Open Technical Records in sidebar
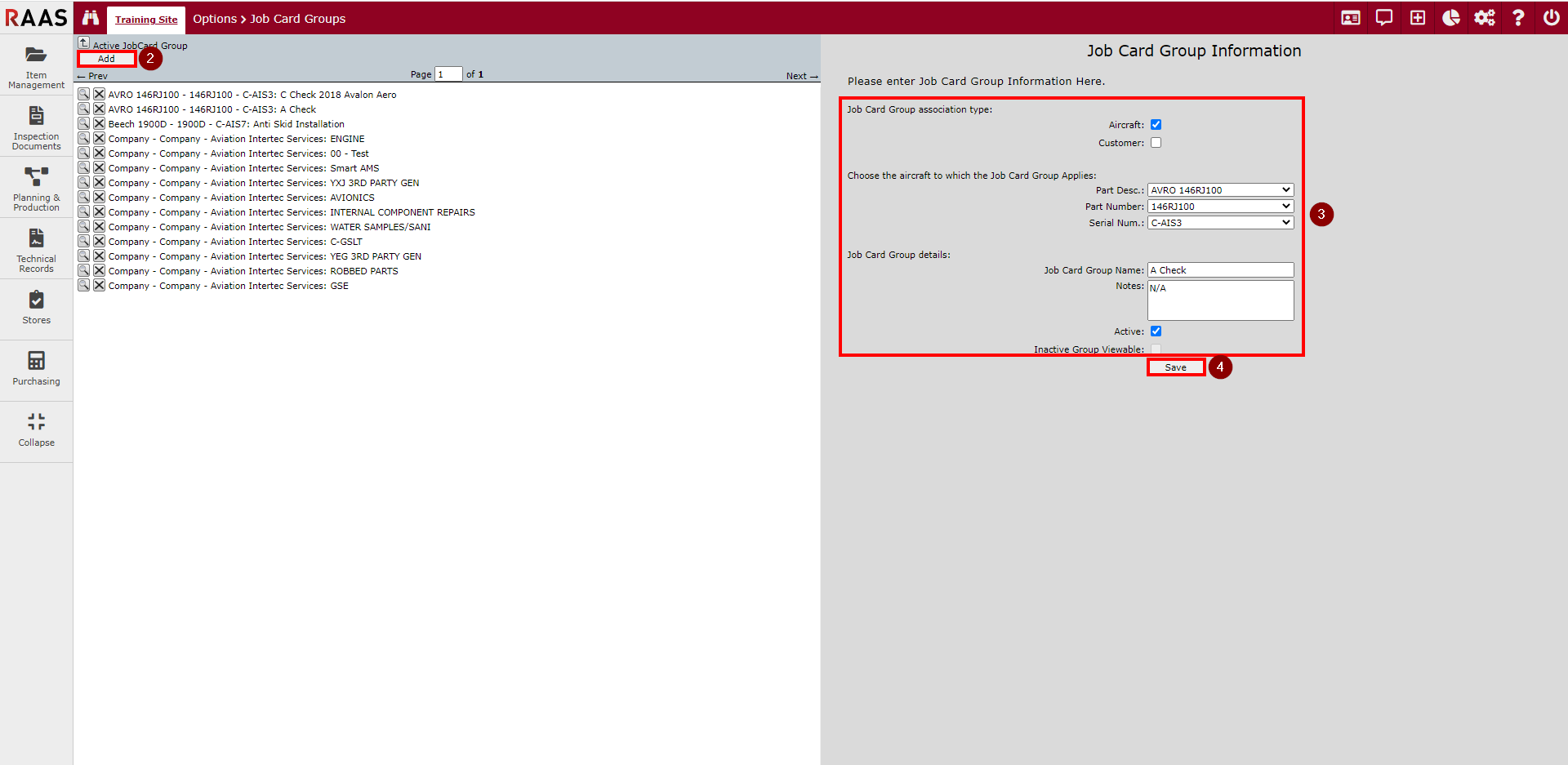1568x765 pixels. 36,250
